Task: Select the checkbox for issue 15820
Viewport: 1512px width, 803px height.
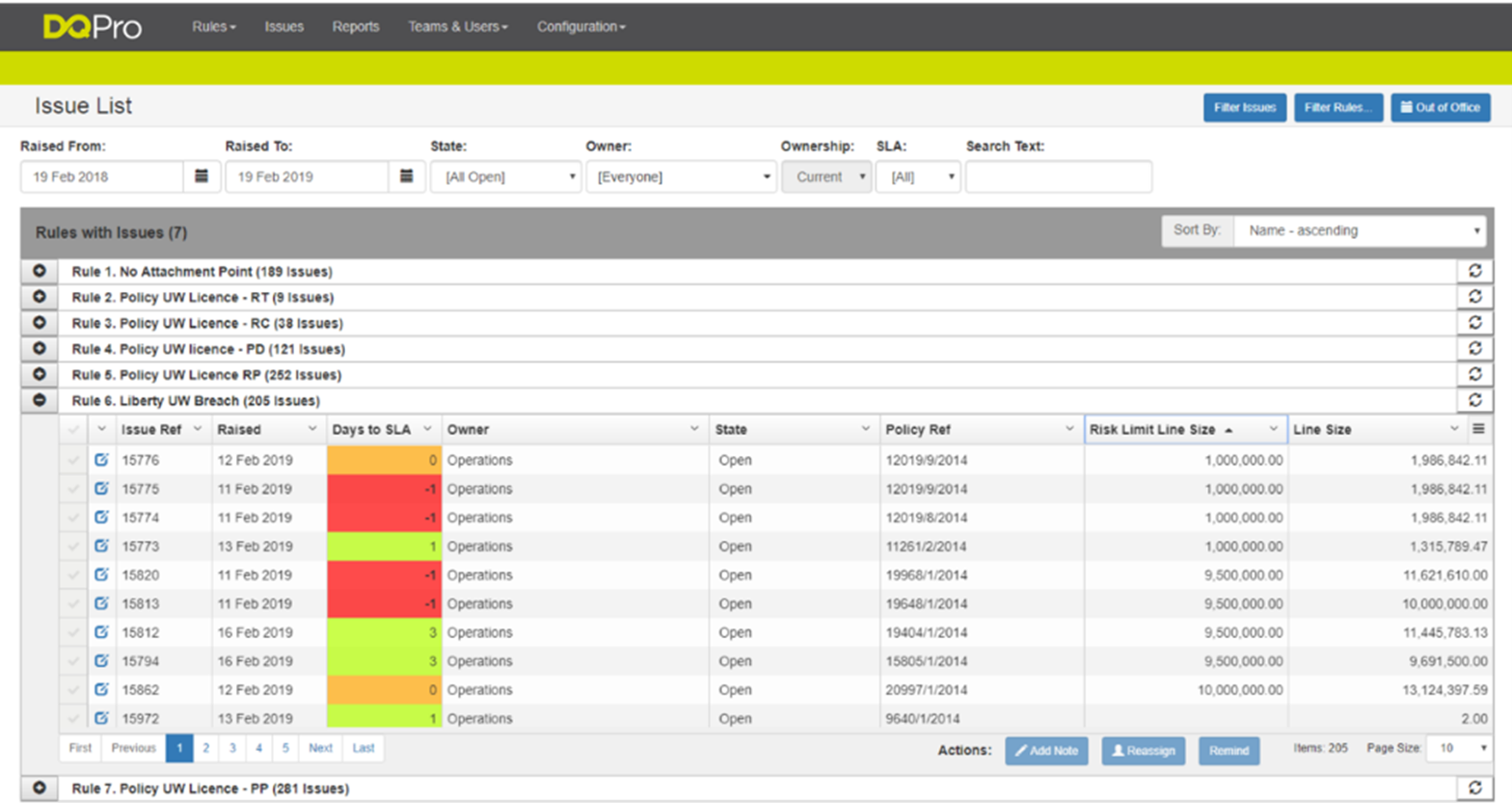Action: click(x=73, y=575)
